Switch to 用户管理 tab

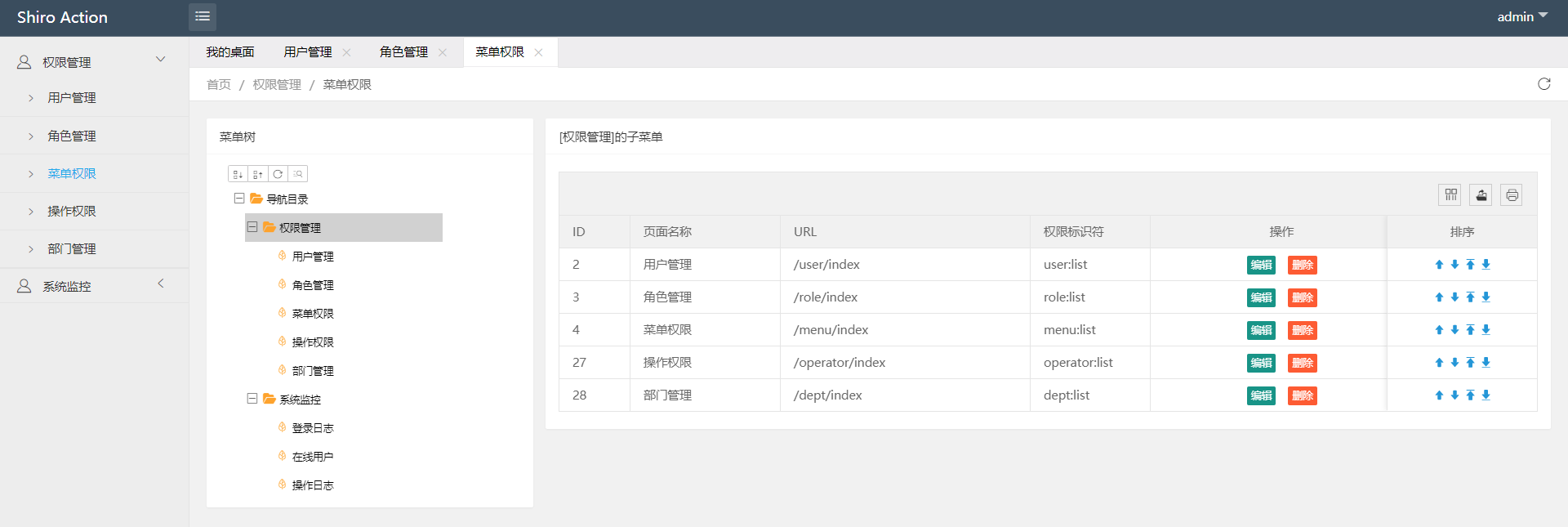coord(308,52)
